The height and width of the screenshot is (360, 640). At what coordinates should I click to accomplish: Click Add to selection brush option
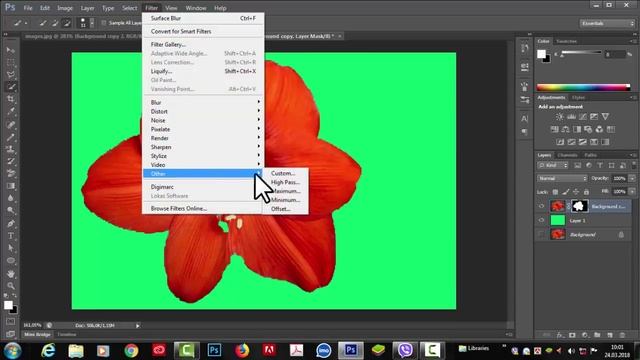tap(55, 23)
